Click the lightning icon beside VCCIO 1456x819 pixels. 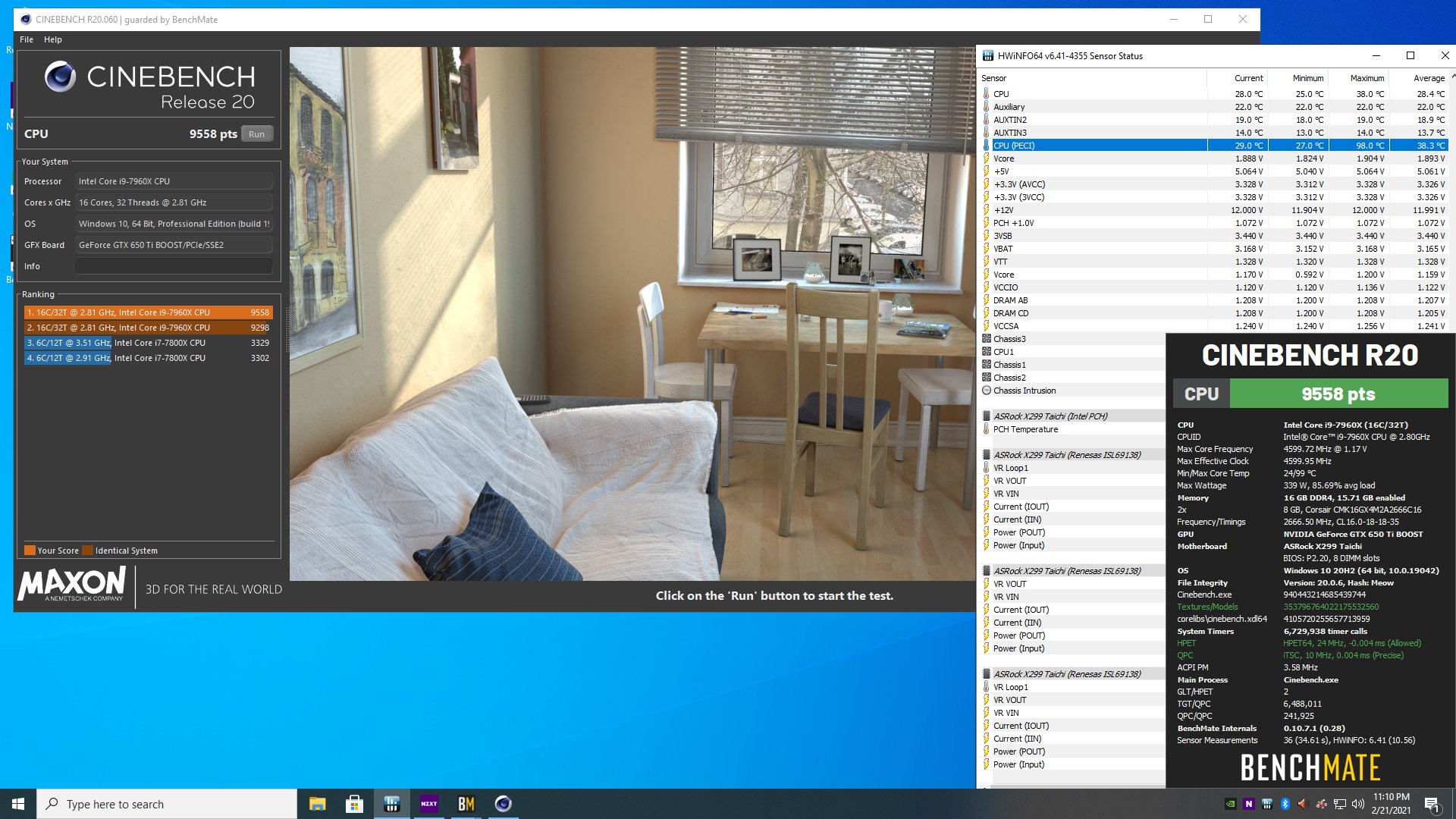point(986,287)
